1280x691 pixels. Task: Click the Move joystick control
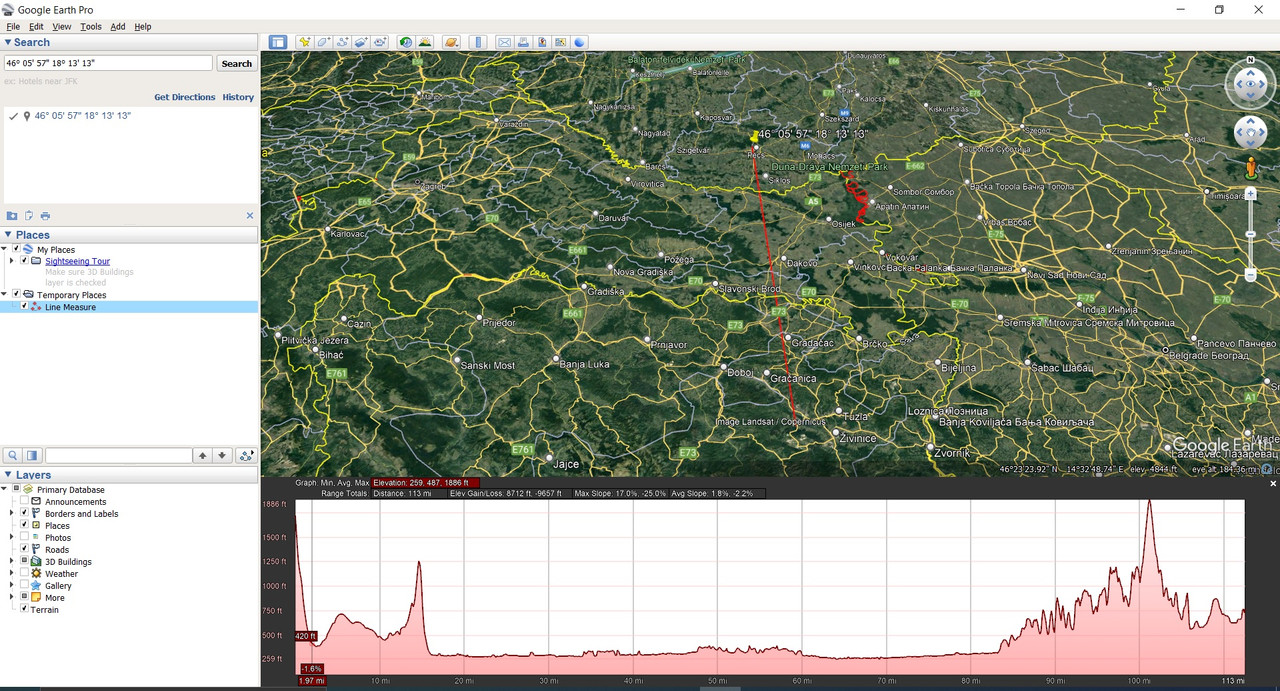click(x=1251, y=132)
